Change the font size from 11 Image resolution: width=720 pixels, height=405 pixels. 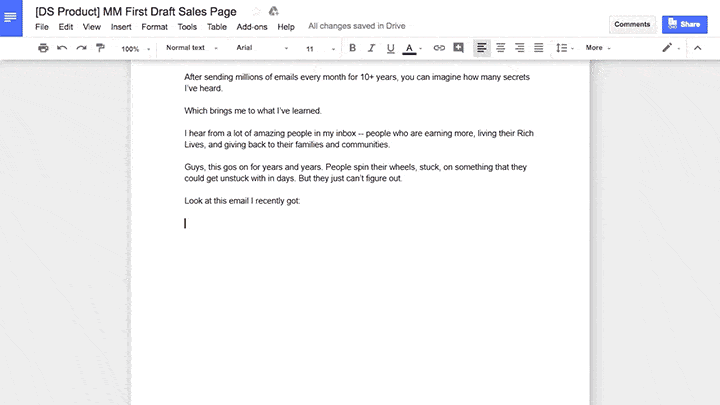(x=321, y=49)
